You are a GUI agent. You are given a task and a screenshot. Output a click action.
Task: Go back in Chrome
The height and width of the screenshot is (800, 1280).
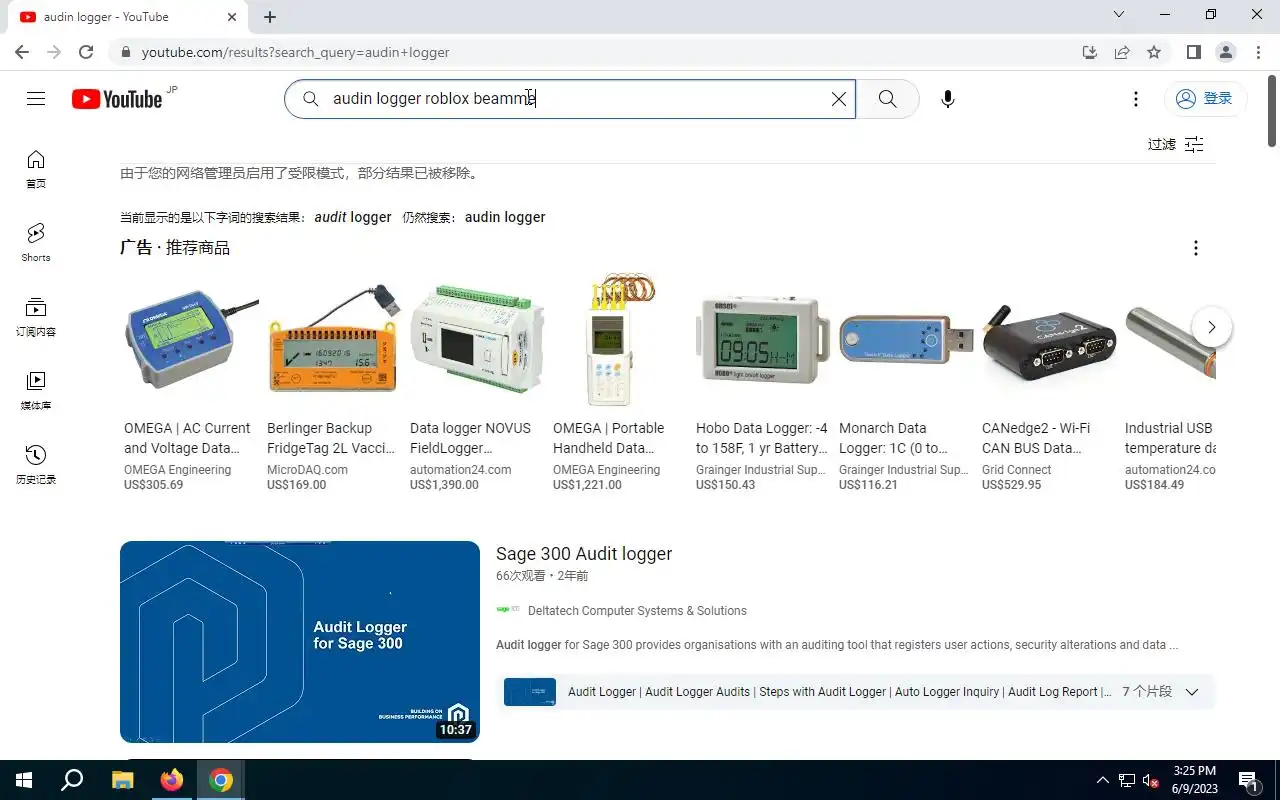pos(22,52)
